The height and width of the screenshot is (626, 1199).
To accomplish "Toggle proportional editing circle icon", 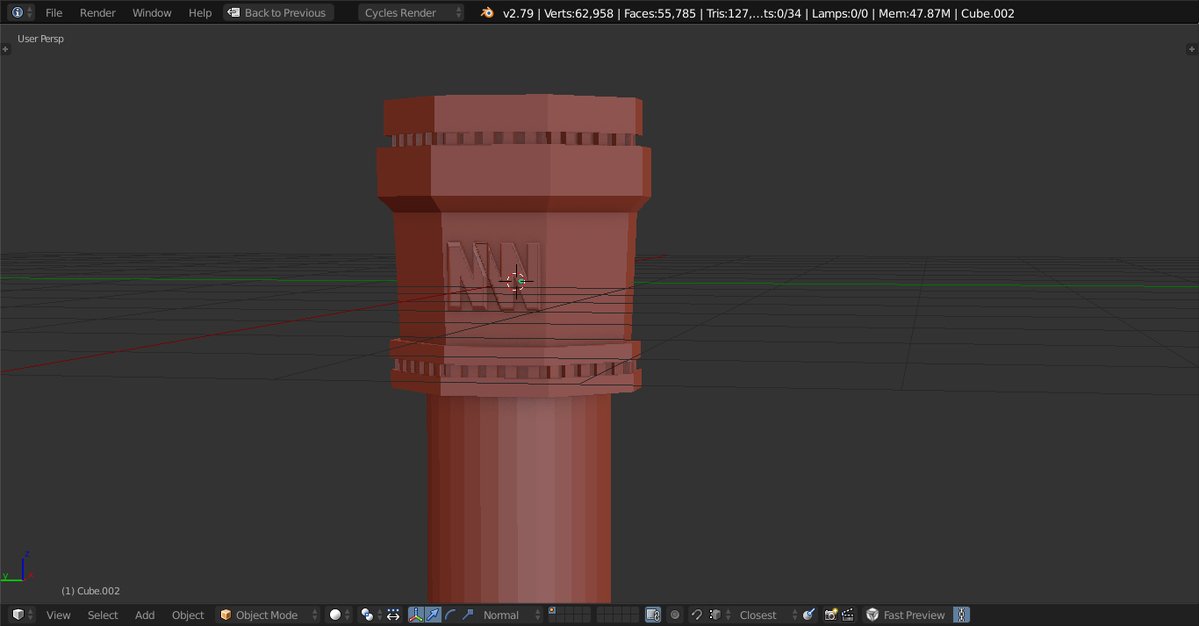I will (x=675, y=615).
